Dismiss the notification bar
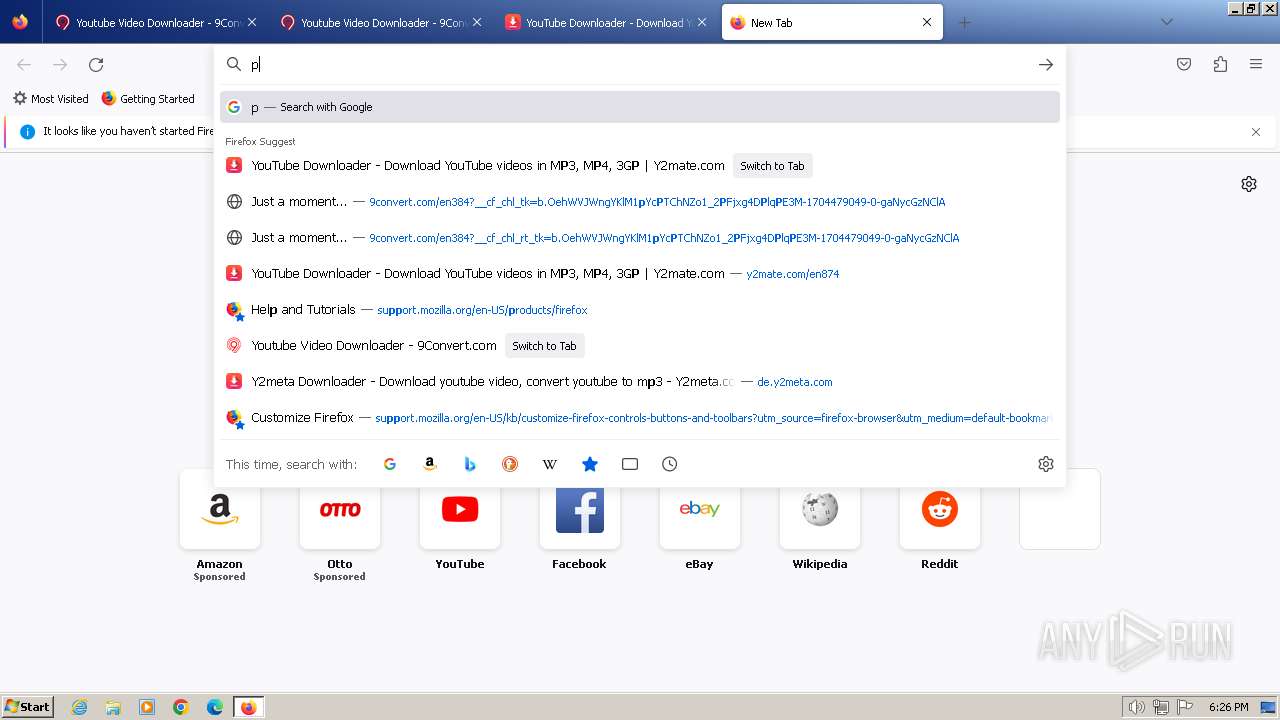 pos(1256,132)
